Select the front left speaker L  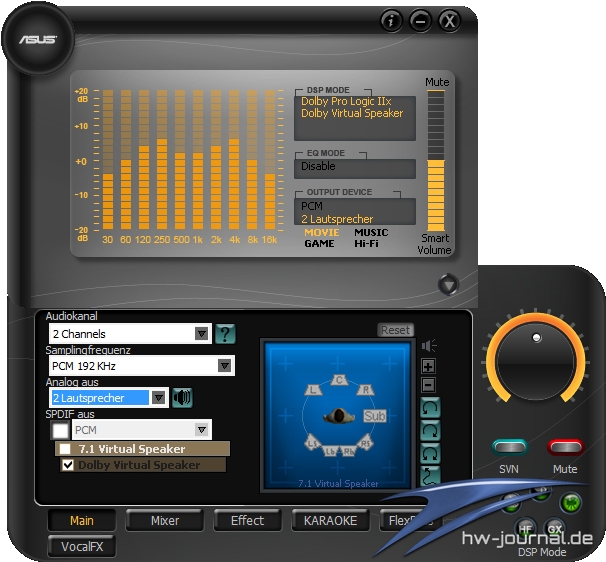[x=313, y=389]
